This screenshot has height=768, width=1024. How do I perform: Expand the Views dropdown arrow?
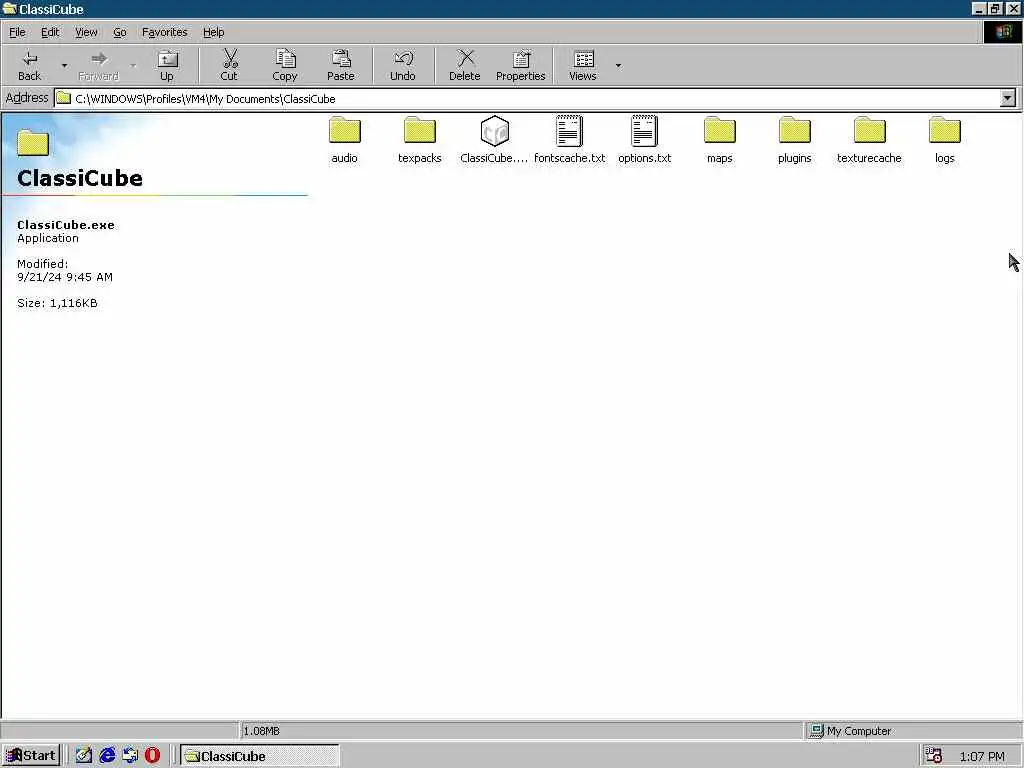coord(618,65)
